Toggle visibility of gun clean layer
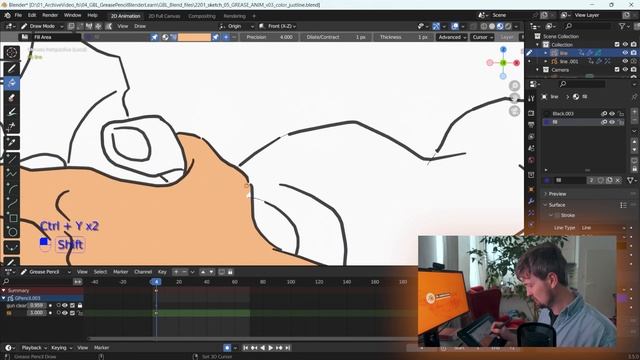 click(x=64, y=305)
